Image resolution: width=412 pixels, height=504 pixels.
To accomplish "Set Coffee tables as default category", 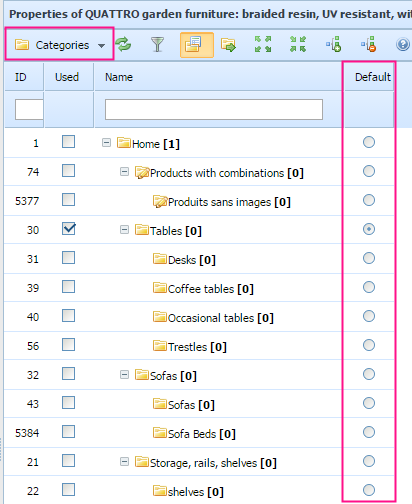I will 369,287.
